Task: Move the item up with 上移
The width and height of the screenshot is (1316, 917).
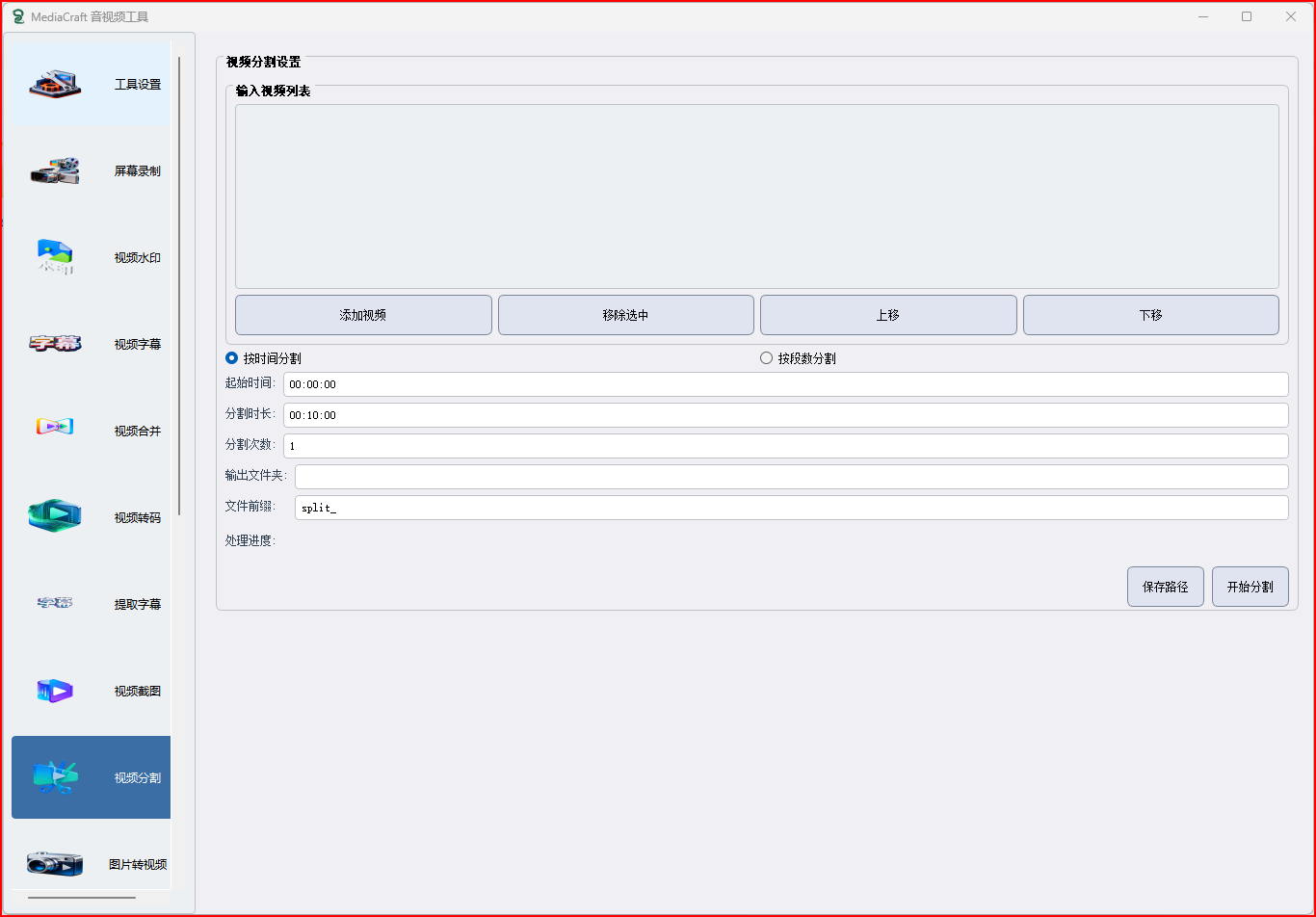Action: (x=887, y=315)
